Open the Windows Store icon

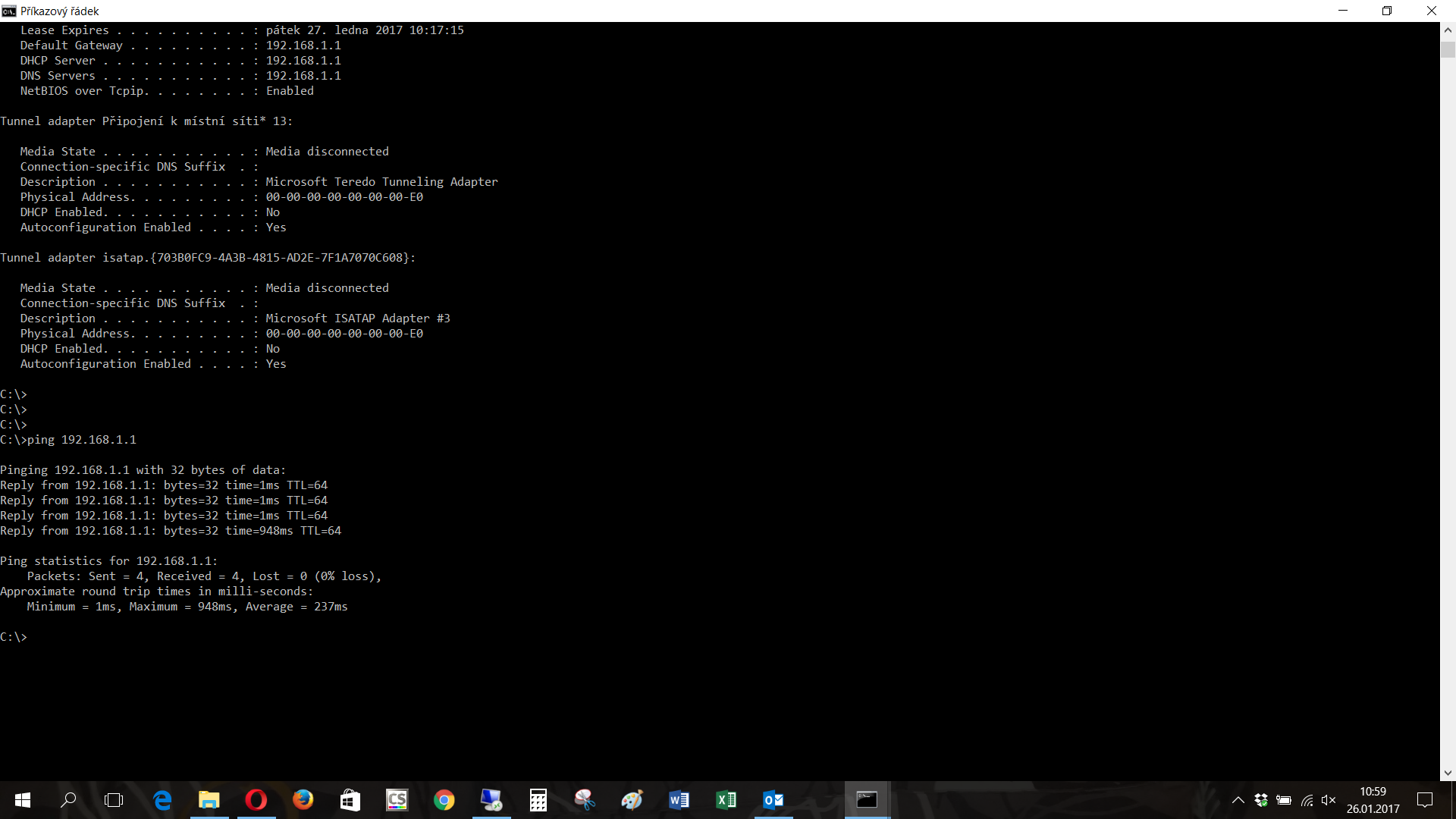tap(350, 800)
